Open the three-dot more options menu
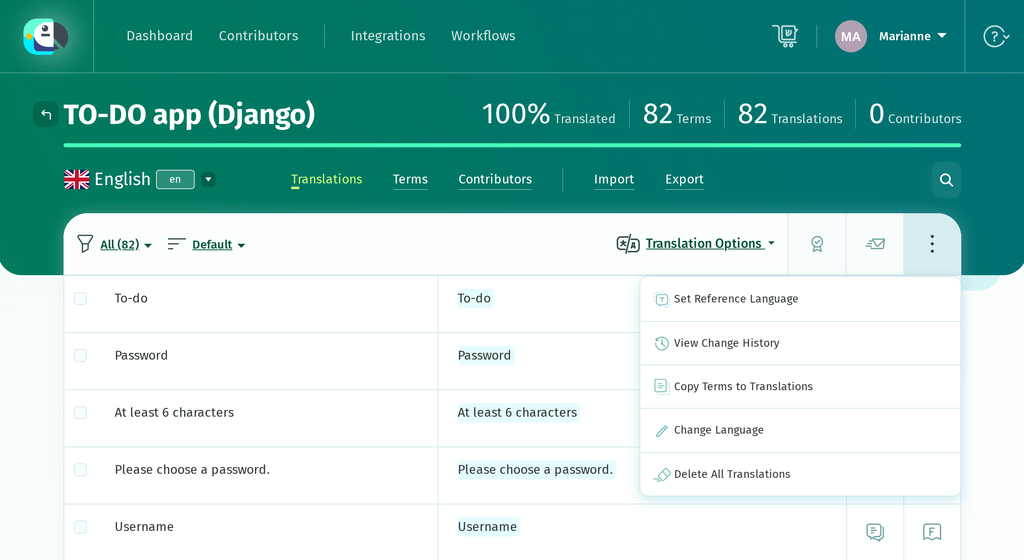This screenshot has width=1024, height=560. (932, 244)
